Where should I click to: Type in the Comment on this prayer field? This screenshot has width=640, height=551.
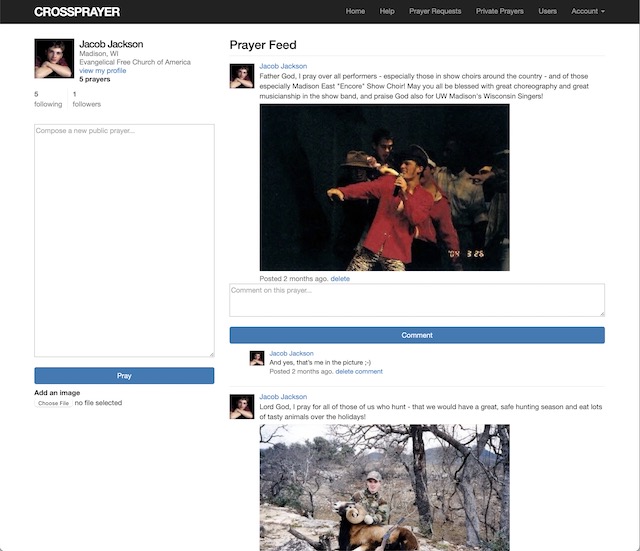417,300
